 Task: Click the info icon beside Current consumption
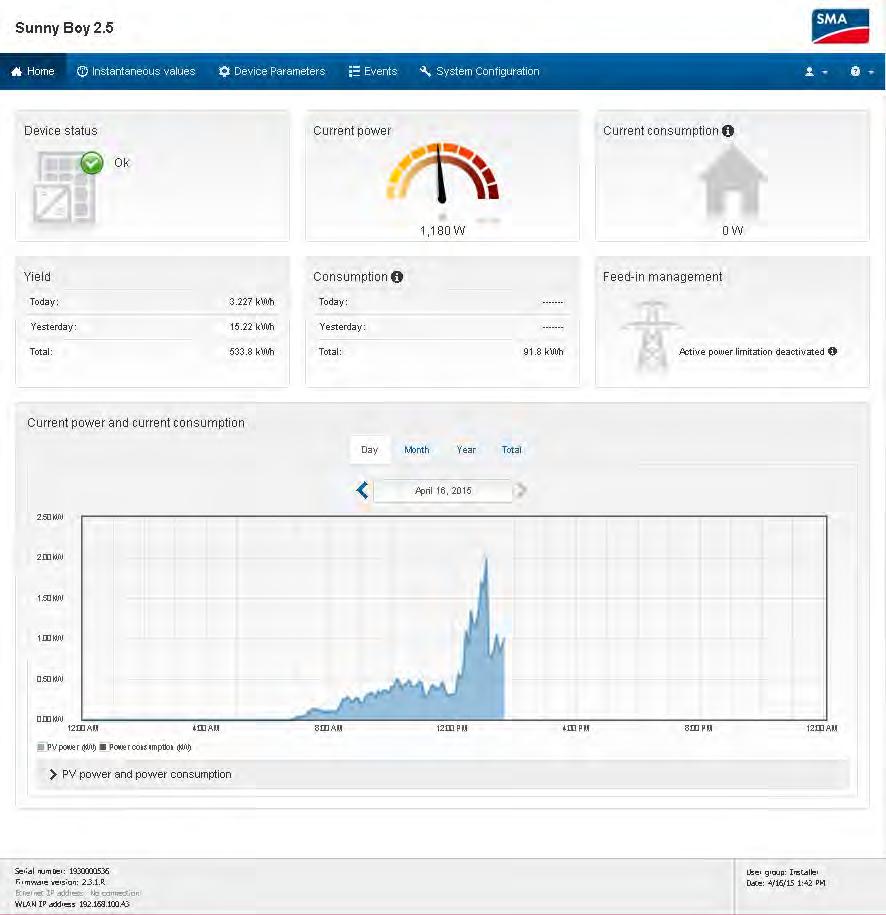728,131
